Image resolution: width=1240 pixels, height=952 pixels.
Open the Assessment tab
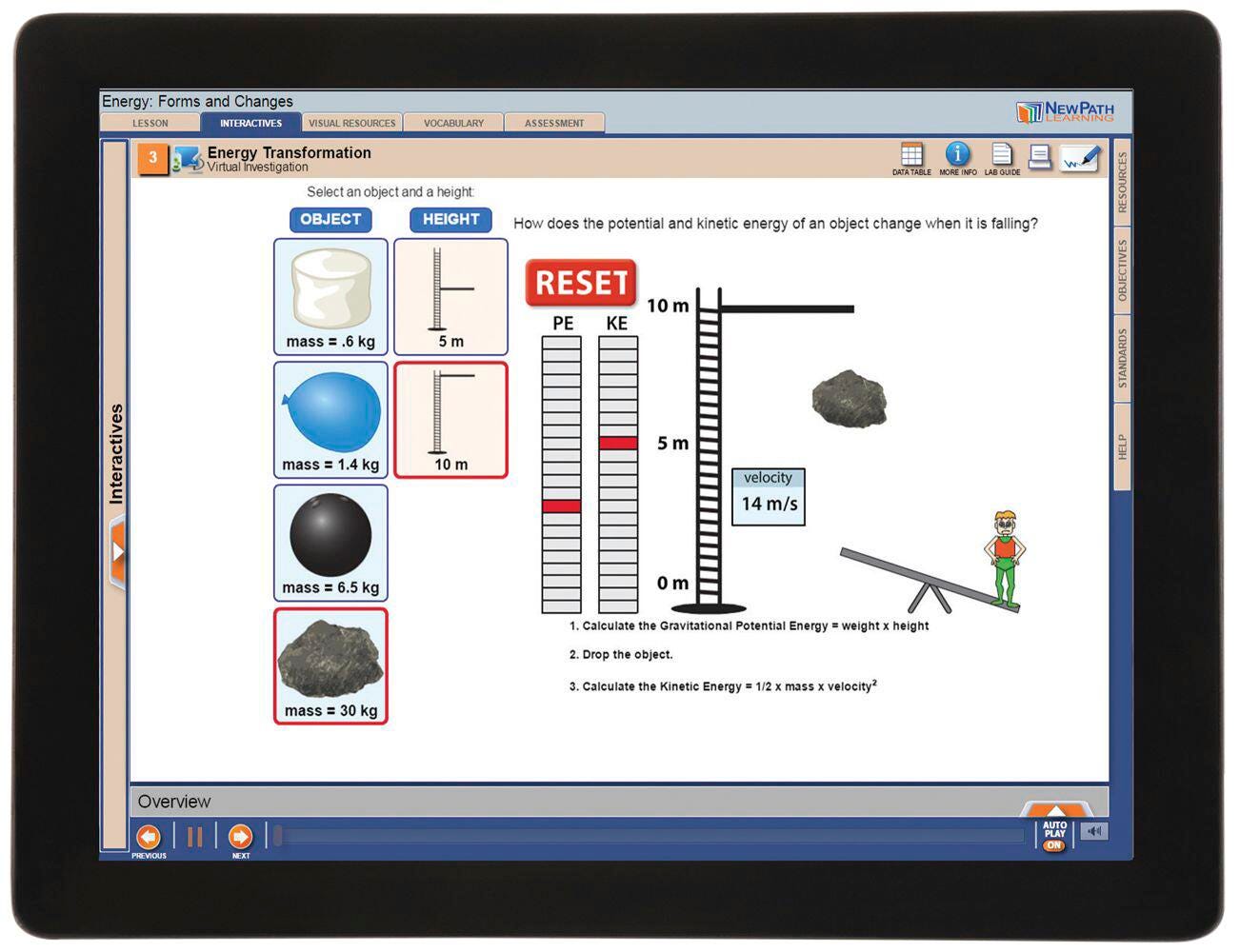tap(554, 123)
